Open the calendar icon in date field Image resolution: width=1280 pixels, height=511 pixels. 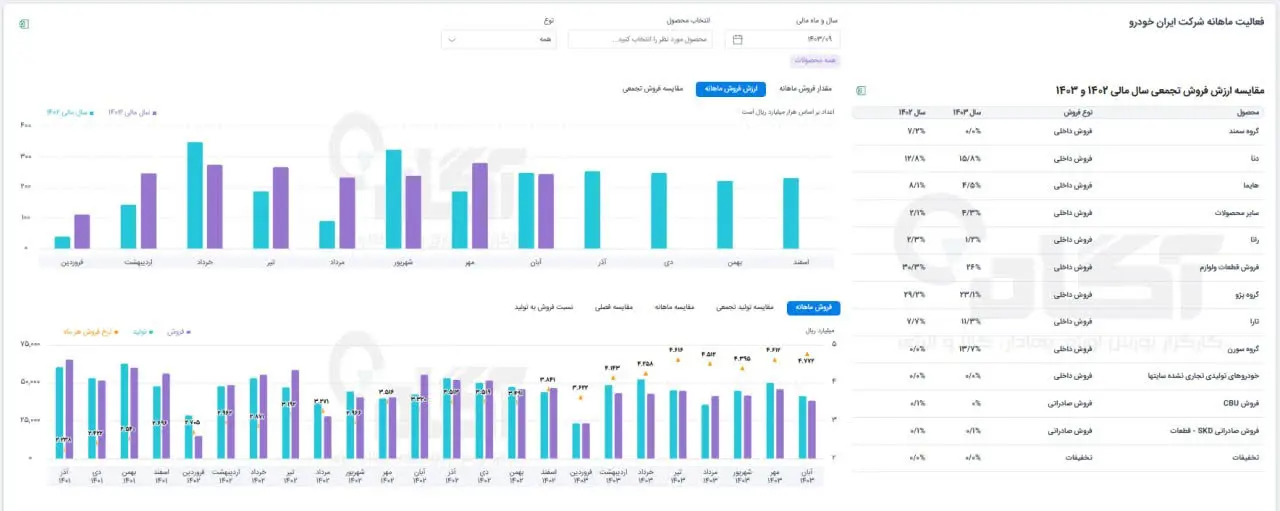tap(738, 39)
